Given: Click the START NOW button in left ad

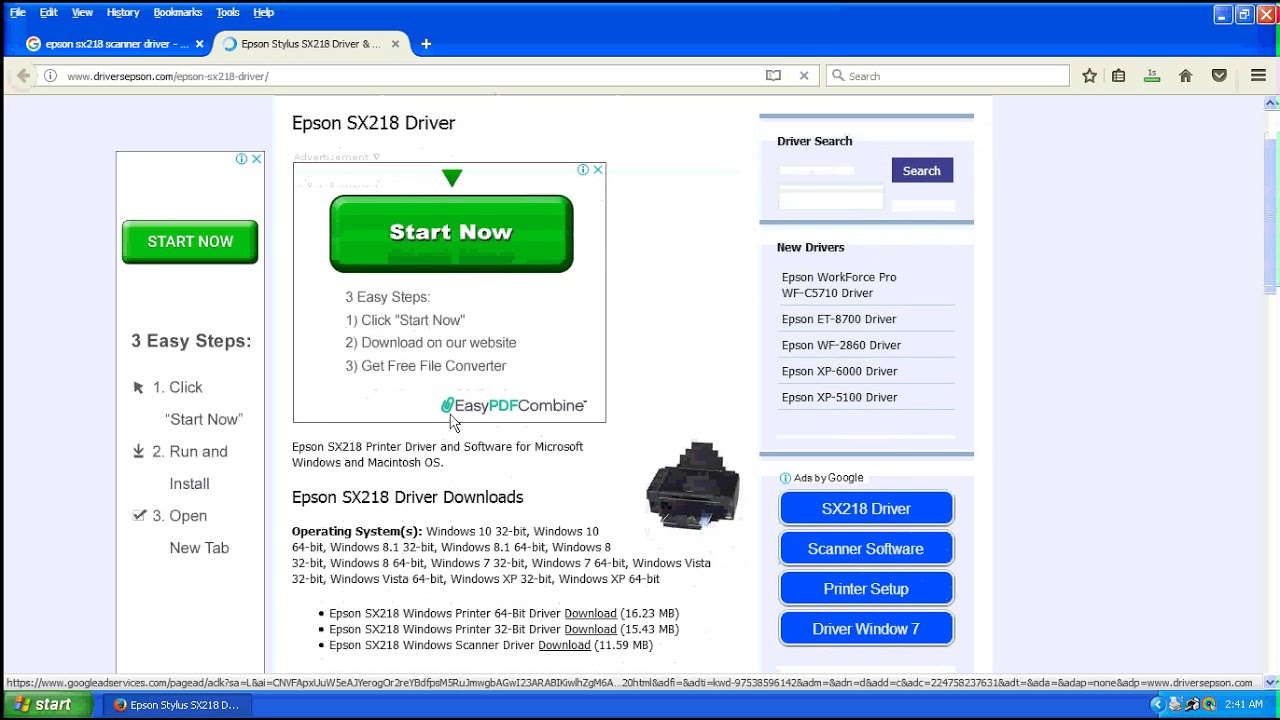Looking at the screenshot, I should pyautogui.click(x=190, y=242).
